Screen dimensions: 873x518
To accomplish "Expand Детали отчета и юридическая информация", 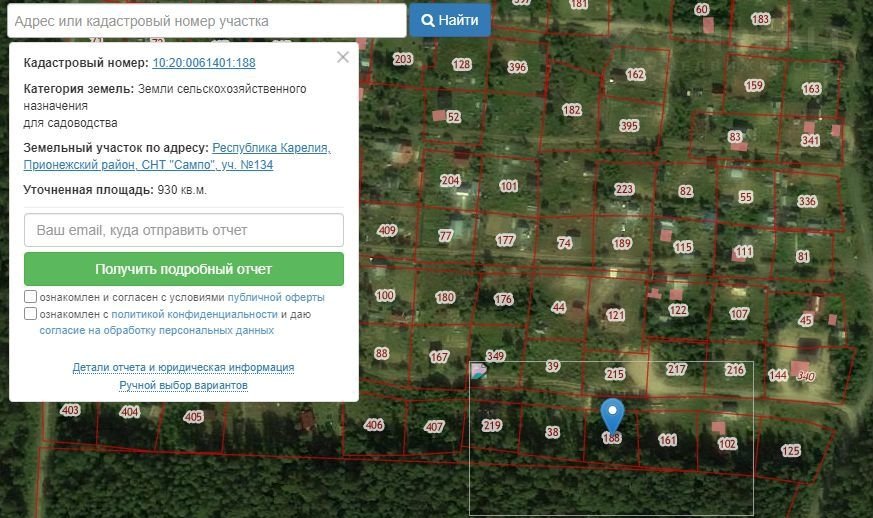I will (183, 367).
